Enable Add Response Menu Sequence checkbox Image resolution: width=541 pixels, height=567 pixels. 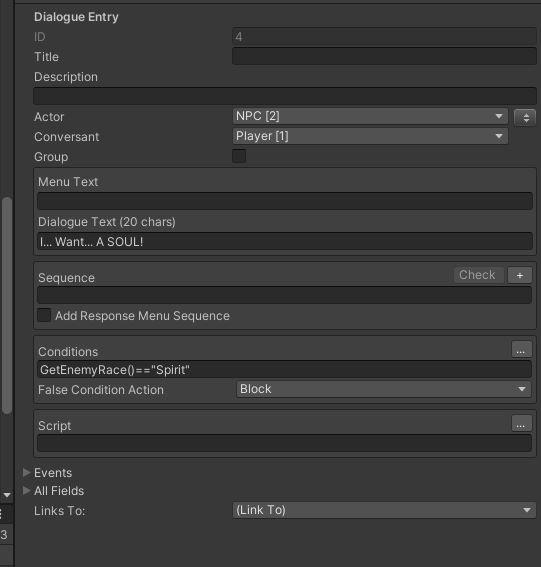click(44, 315)
